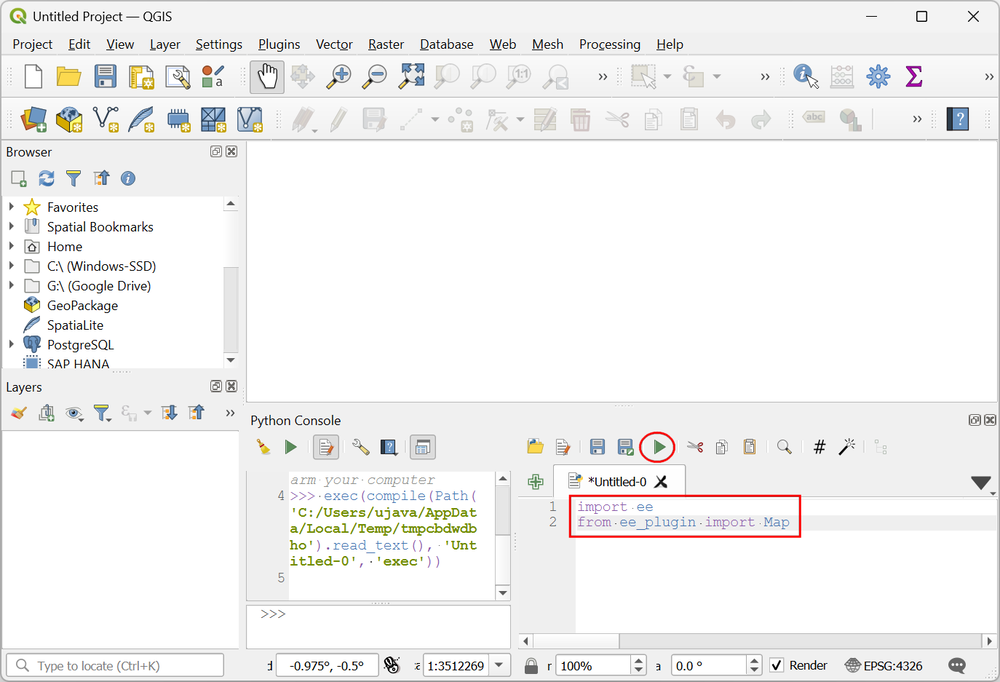Select the Pan Map hand tool

267,77
